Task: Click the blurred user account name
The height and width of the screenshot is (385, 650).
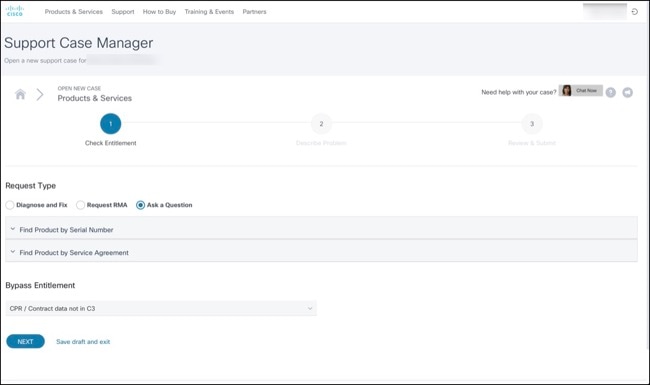Action: click(x=605, y=11)
